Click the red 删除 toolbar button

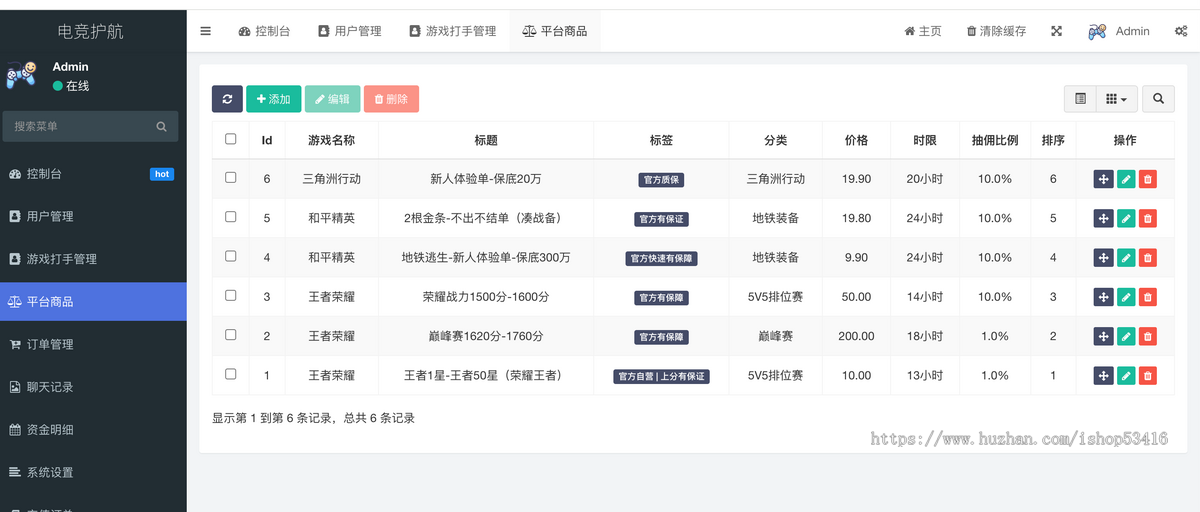tap(391, 99)
